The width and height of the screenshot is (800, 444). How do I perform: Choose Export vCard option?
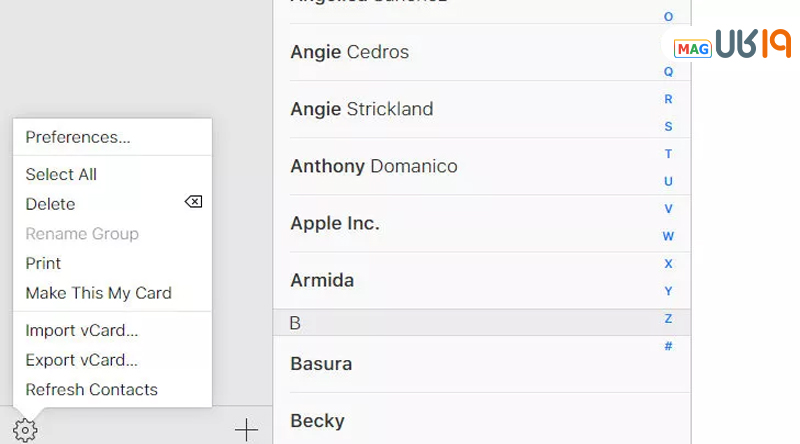82,360
